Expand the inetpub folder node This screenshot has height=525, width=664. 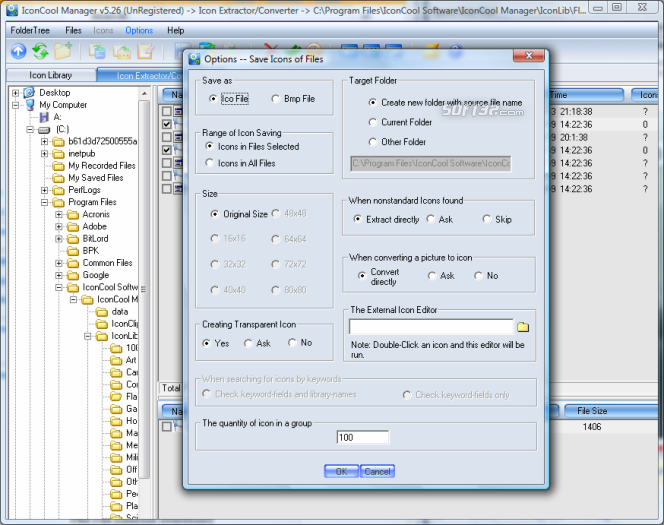pyautogui.click(x=44, y=154)
